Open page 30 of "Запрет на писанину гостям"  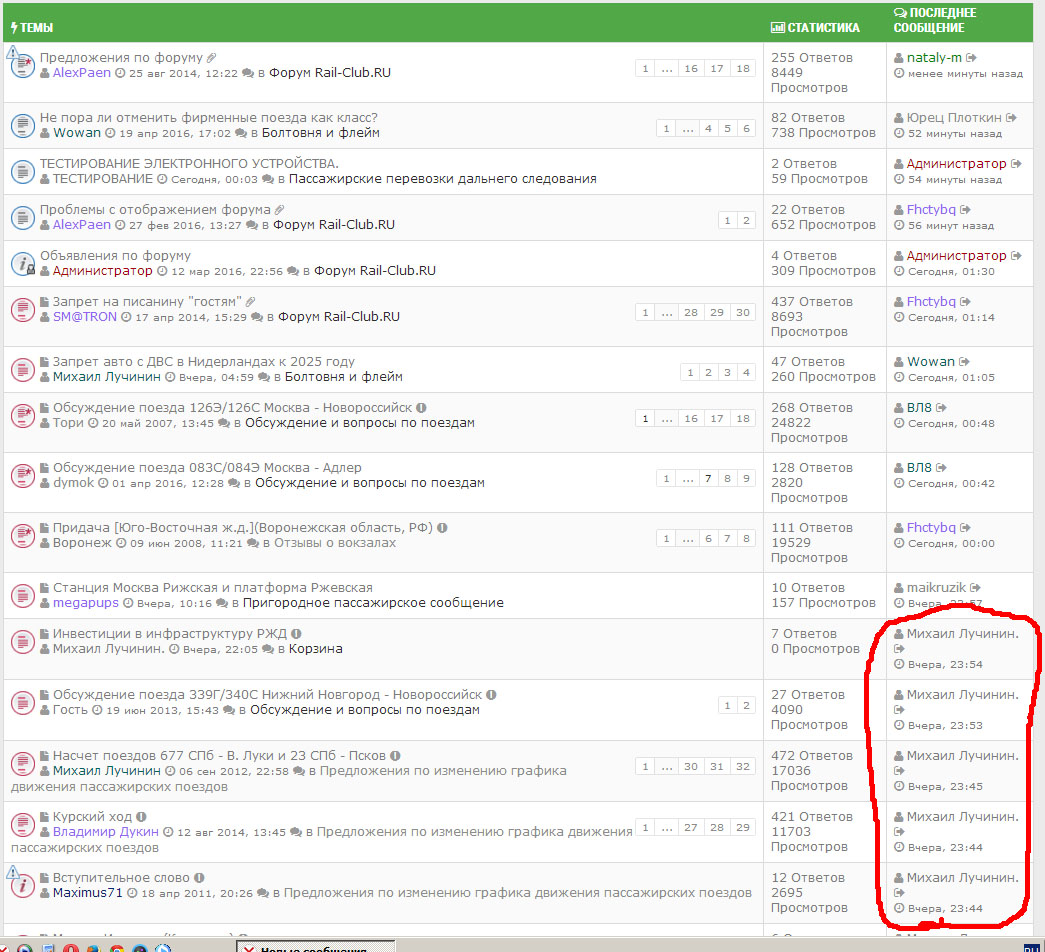742,313
